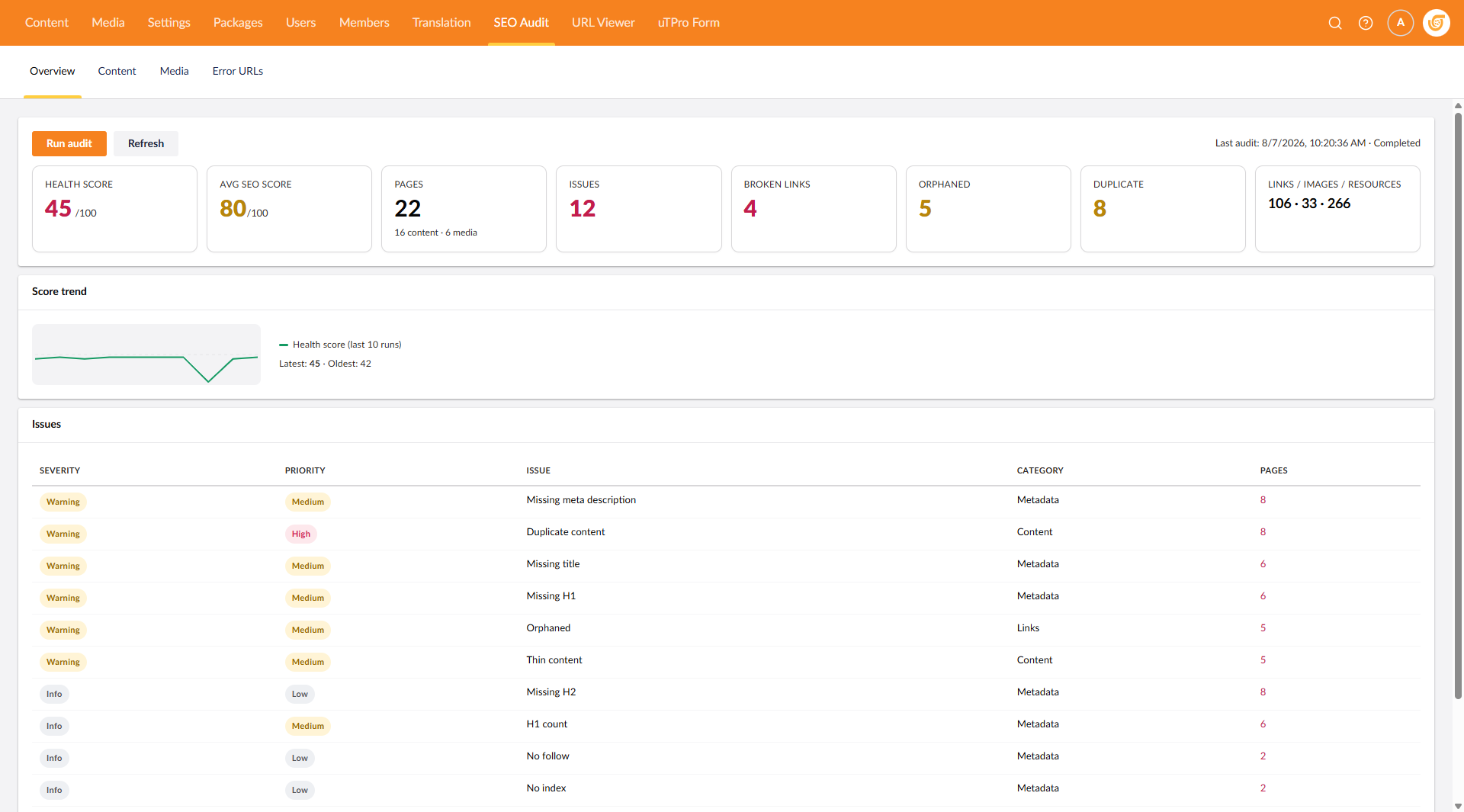
Task: Click the Issue column header
Action: [538, 470]
